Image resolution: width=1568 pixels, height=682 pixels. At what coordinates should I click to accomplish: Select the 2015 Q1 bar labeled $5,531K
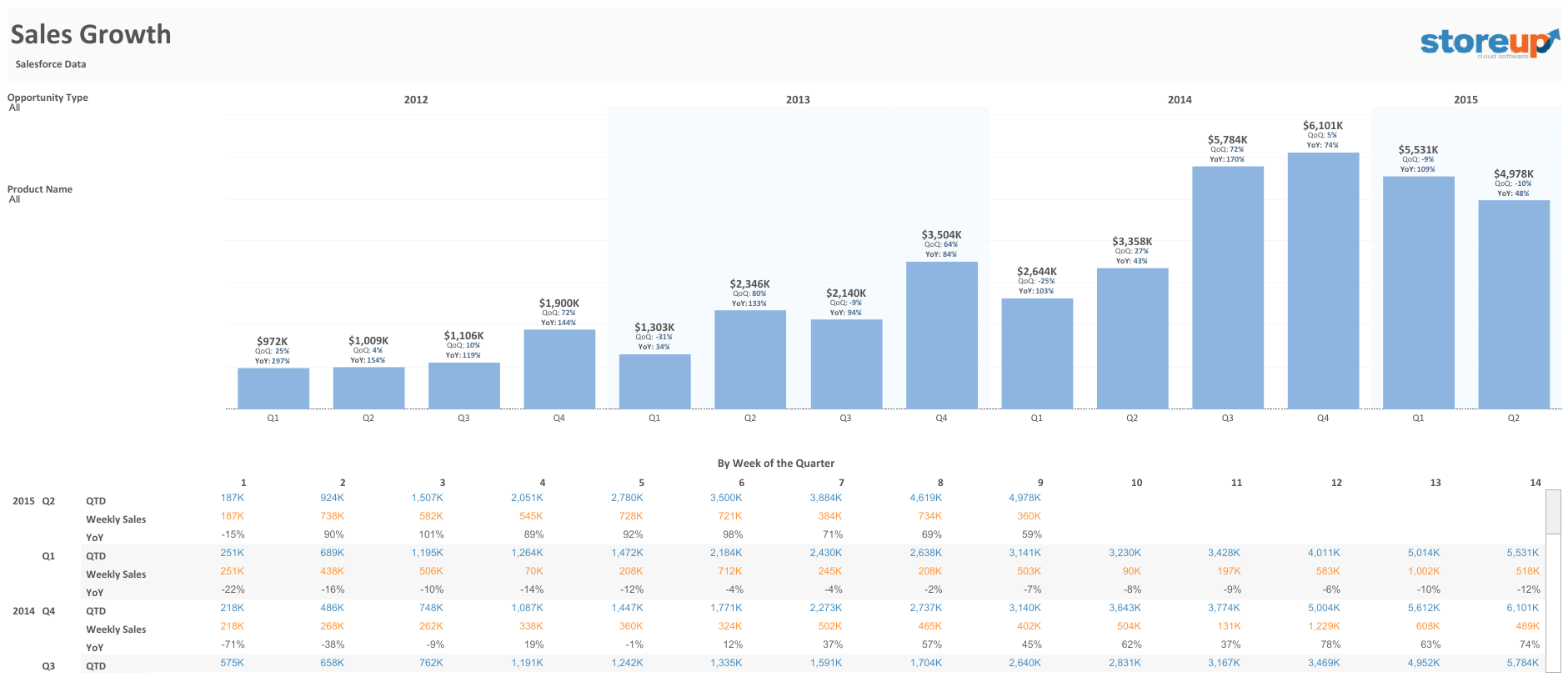pos(1419,293)
